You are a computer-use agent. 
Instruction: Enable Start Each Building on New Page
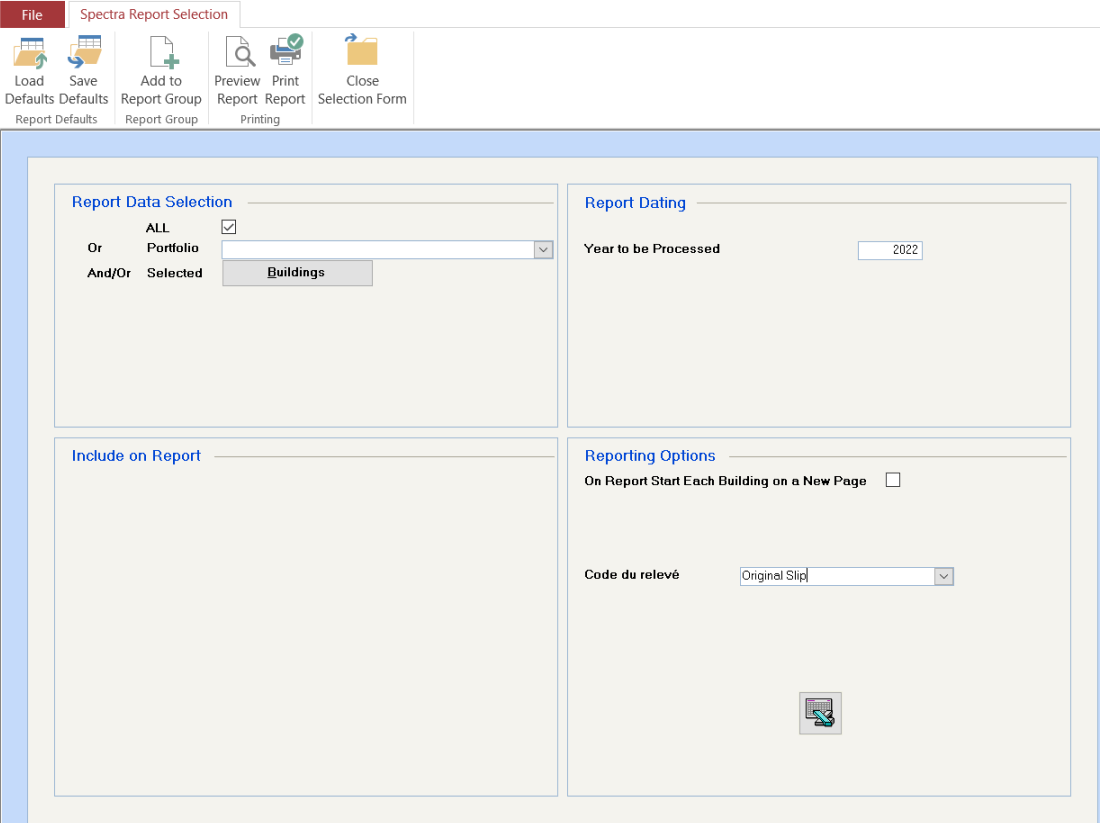pyautogui.click(x=893, y=480)
